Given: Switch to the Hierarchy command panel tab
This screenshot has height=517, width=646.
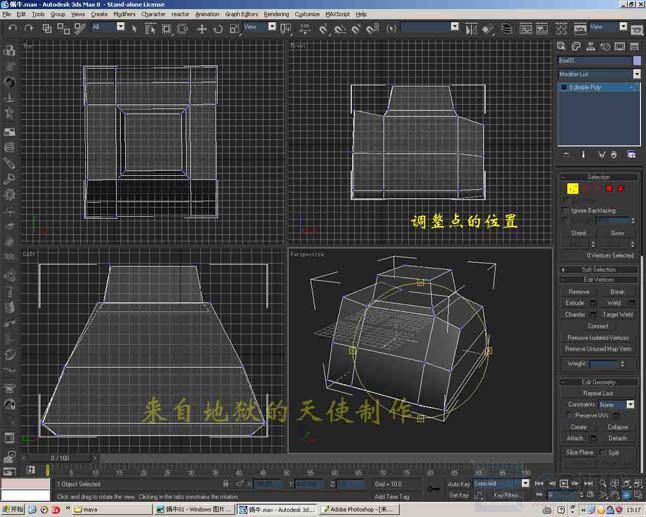Looking at the screenshot, I should pos(590,47).
